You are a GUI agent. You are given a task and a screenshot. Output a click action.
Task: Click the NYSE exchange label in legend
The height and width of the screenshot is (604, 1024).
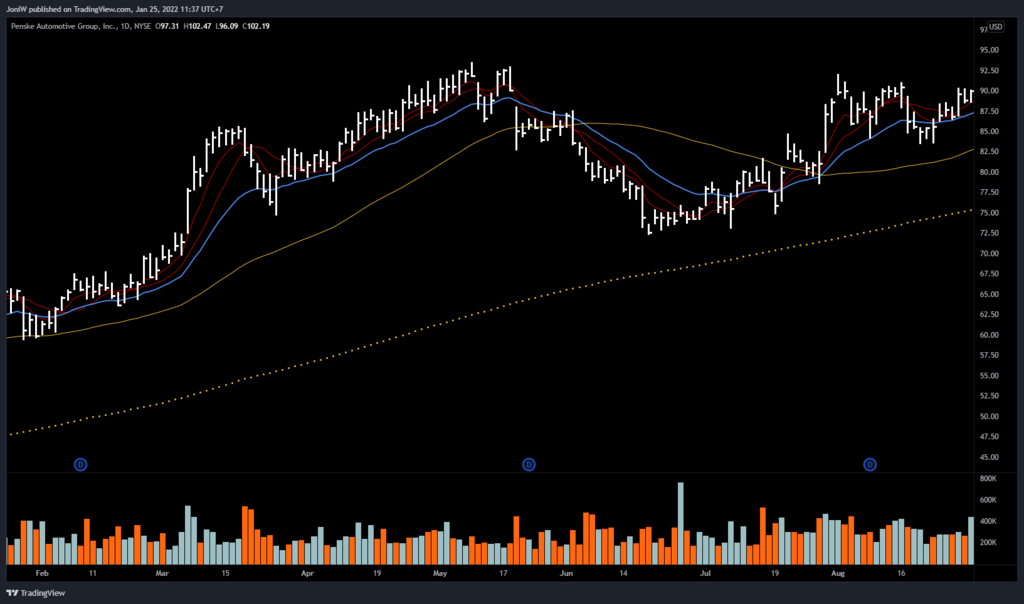(146, 27)
